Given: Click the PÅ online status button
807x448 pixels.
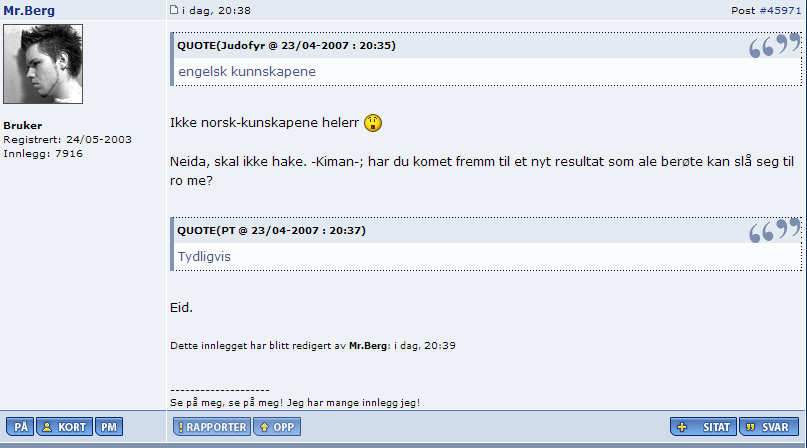Looking at the screenshot, I should 20,427.
